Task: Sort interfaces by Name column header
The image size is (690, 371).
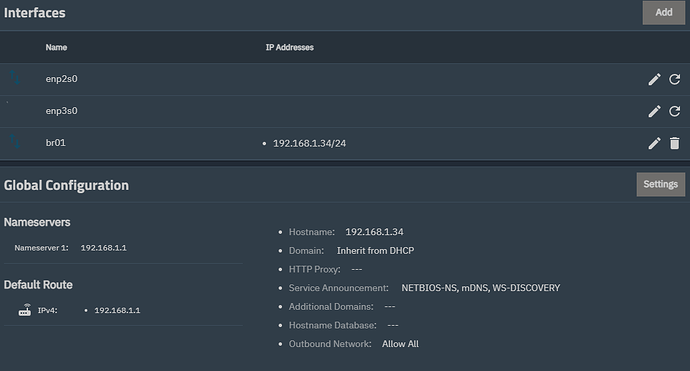Action: [56, 48]
